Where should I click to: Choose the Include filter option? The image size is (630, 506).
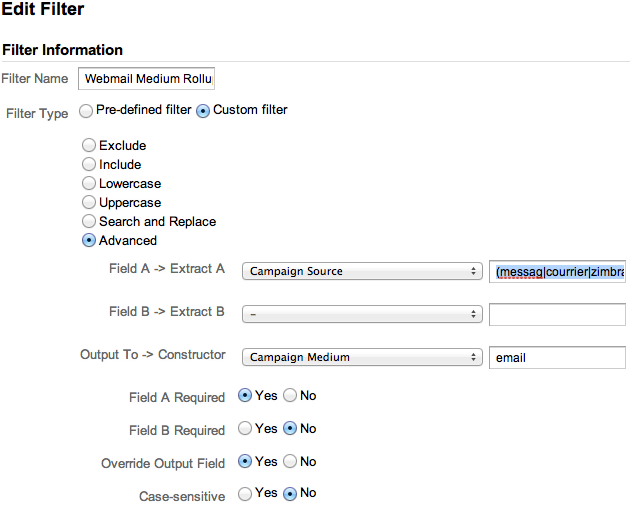(x=89, y=164)
